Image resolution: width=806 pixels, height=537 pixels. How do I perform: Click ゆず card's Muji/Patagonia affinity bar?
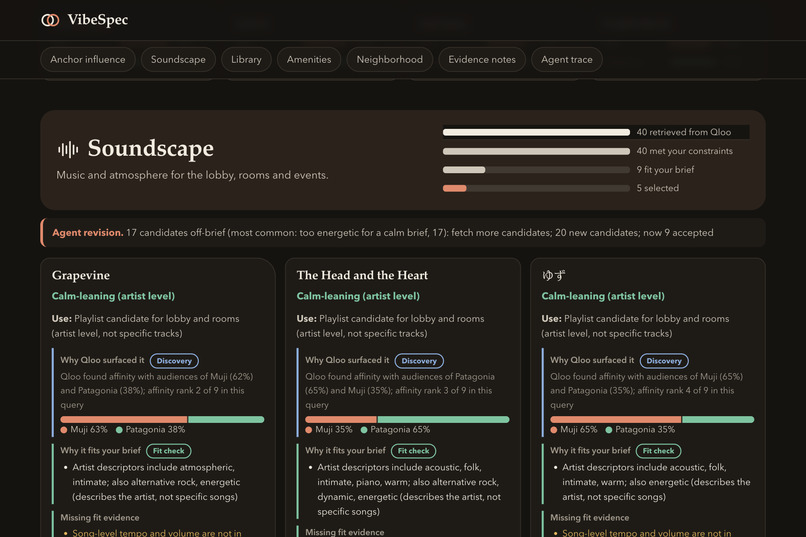pos(652,419)
